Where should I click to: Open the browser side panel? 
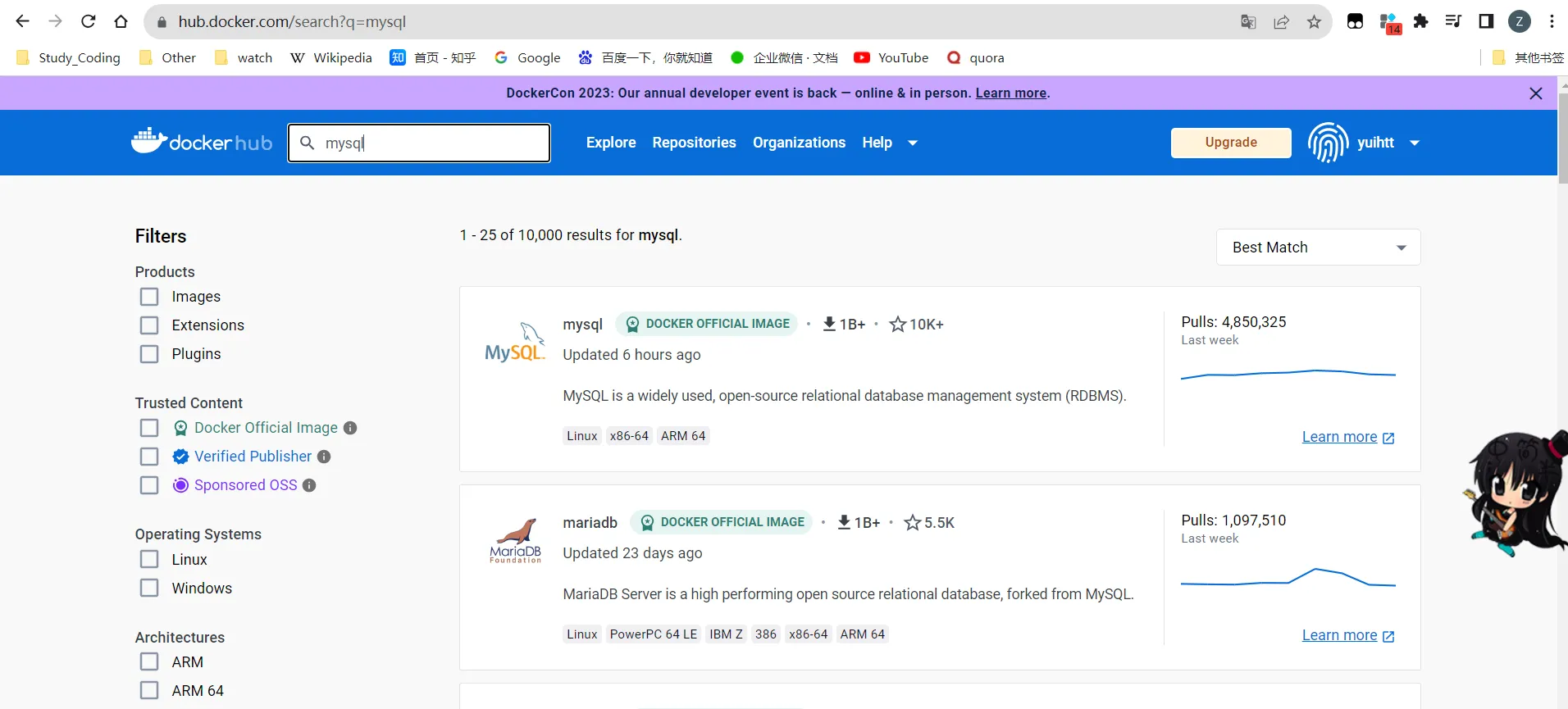(1486, 22)
